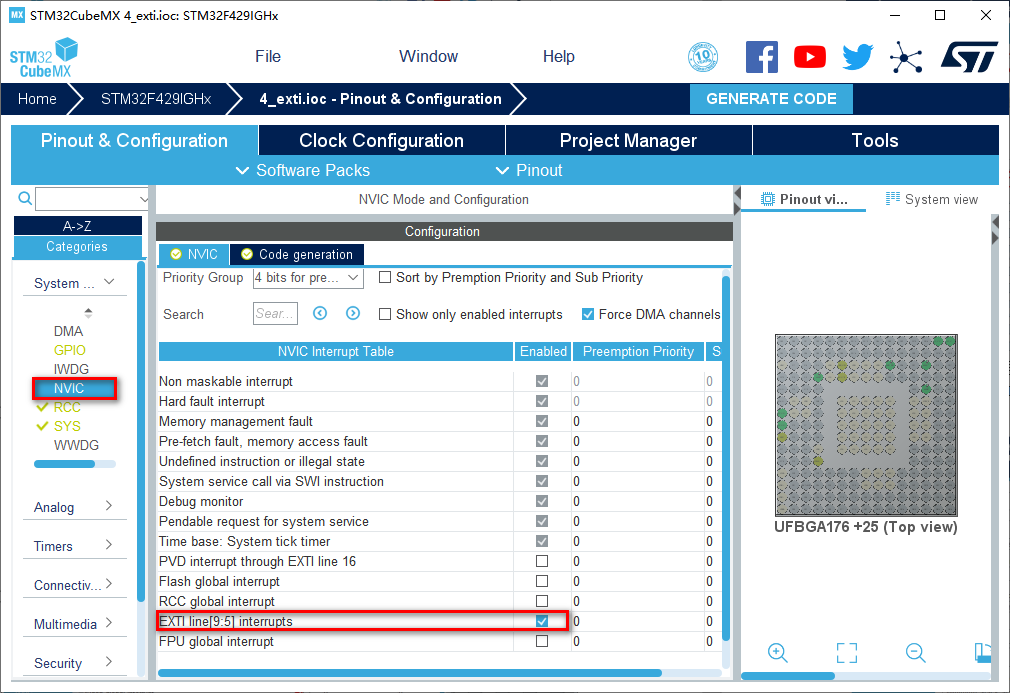Click the GENERATE CODE button
The width and height of the screenshot is (1010, 693).
point(771,99)
